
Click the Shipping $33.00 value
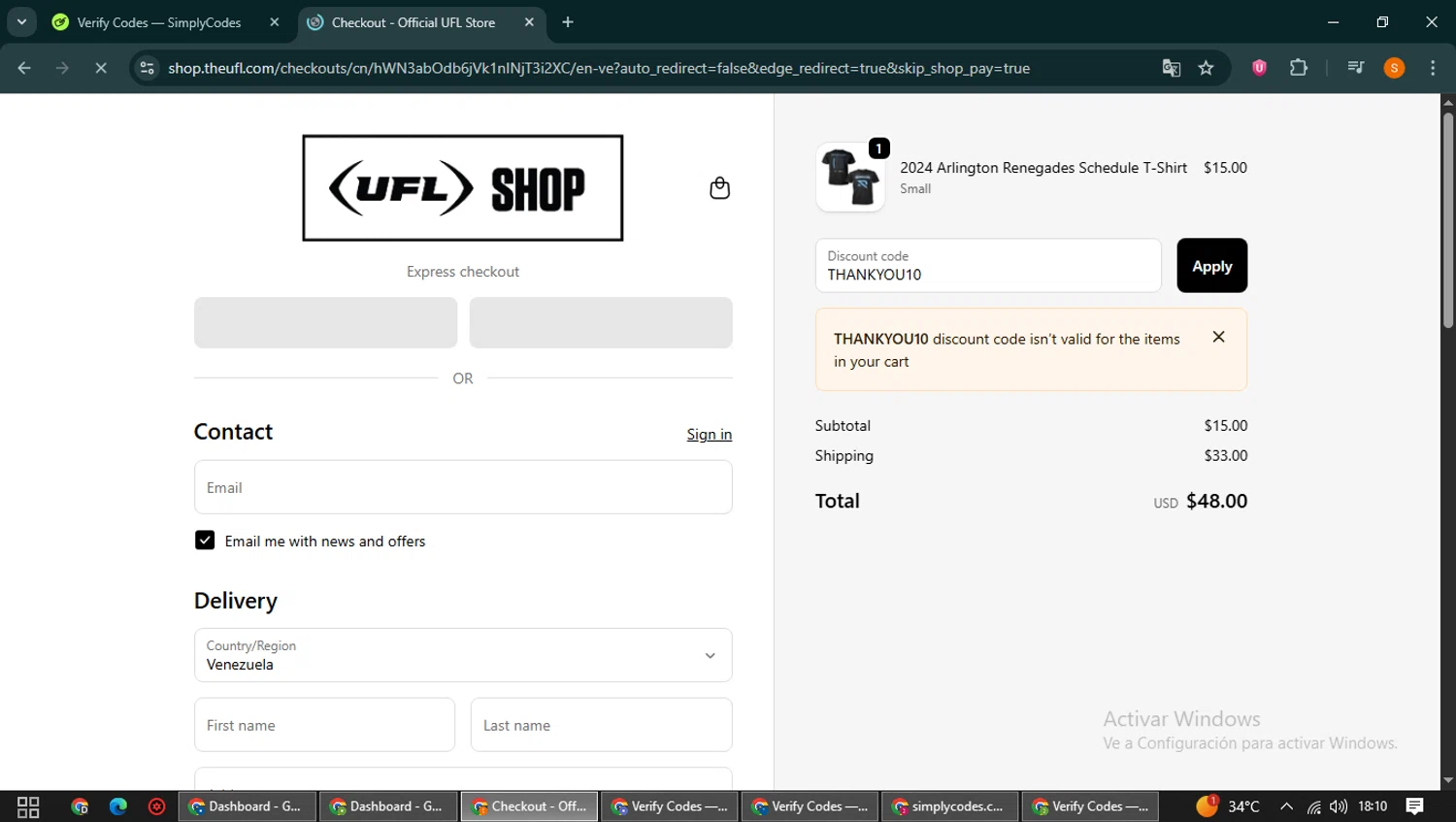[x=1225, y=455]
